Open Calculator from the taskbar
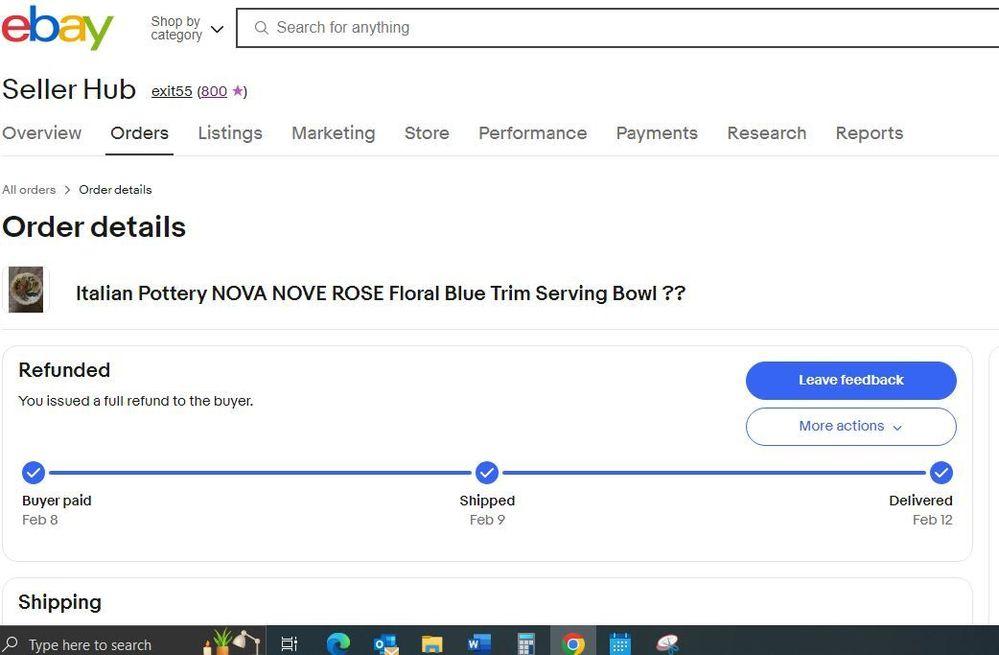Image resolution: width=999 pixels, height=655 pixels. click(526, 644)
